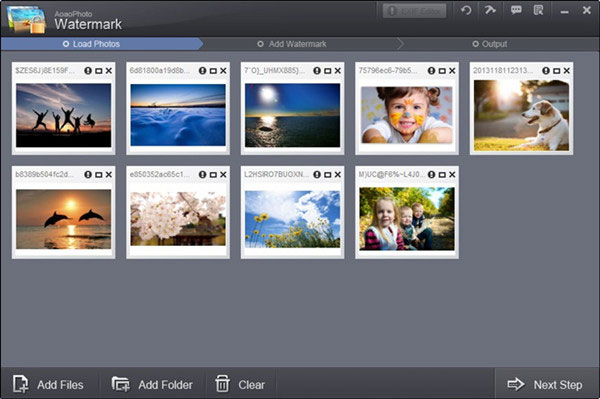Screen dimensions: 600x399
Task: Preview the e850352ac65c1 photo via rectangle icon
Action: click(213, 174)
